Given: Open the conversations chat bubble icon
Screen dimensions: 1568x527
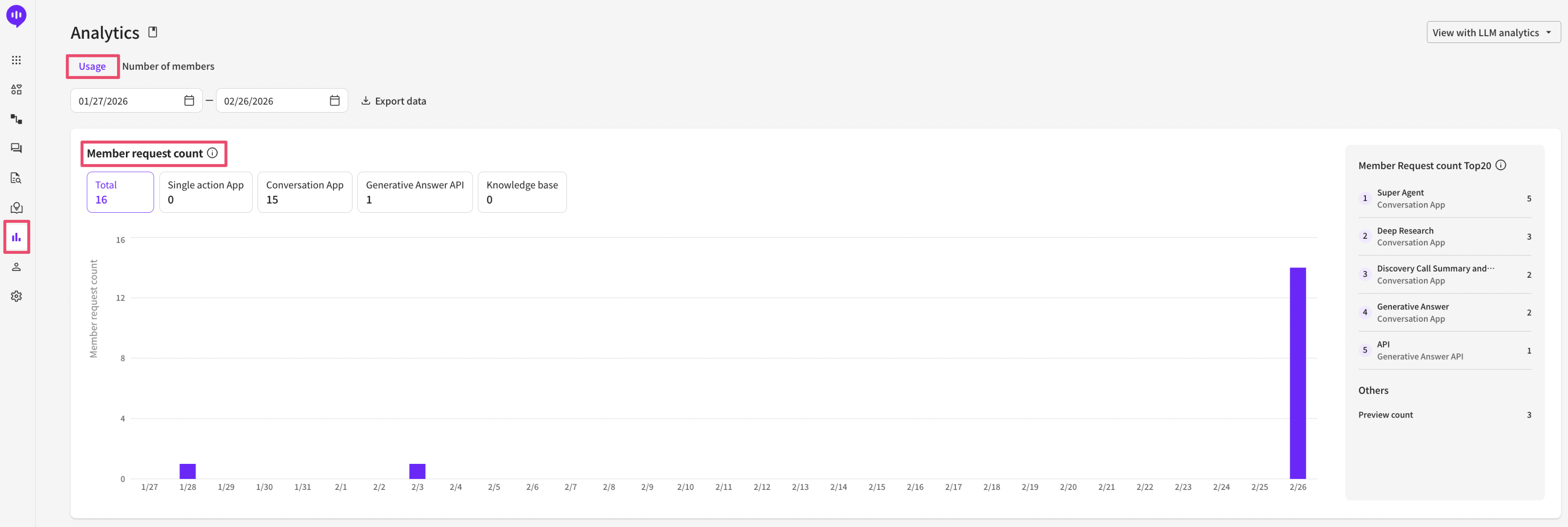Looking at the screenshot, I should 16,148.
